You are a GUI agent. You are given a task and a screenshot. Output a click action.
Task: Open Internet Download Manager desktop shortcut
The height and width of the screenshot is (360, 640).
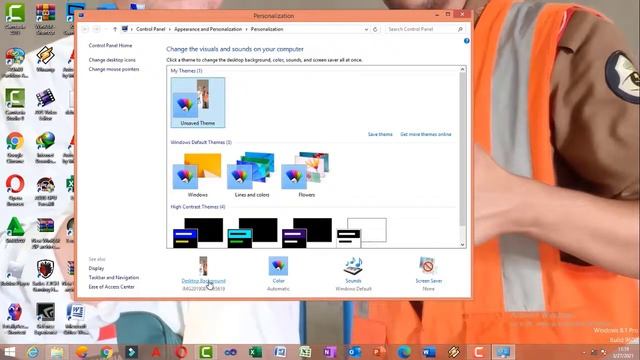pyautogui.click(x=45, y=147)
